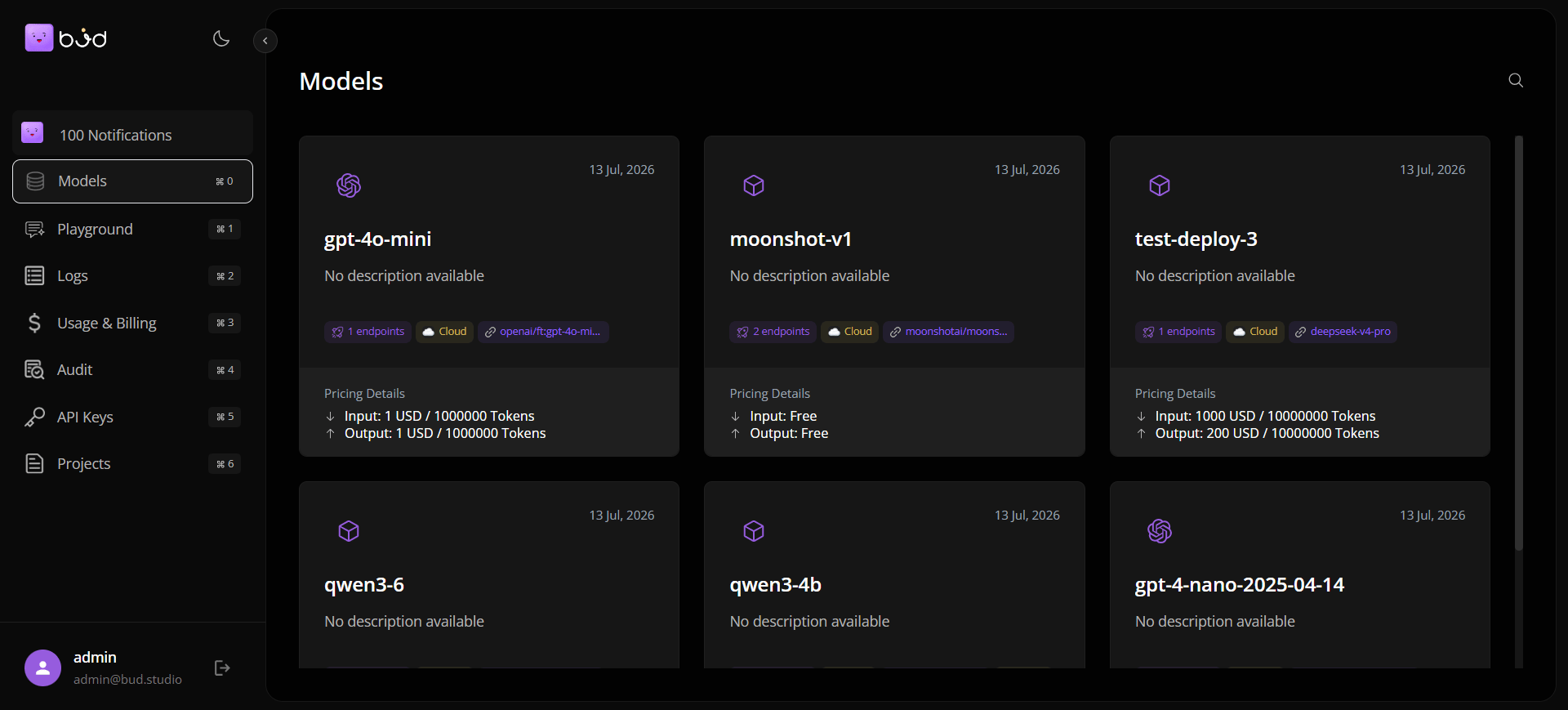The image size is (1568, 710).
Task: Click 'Output: 200 USD / 10000000 Tokens' text
Action: [x=1267, y=434]
